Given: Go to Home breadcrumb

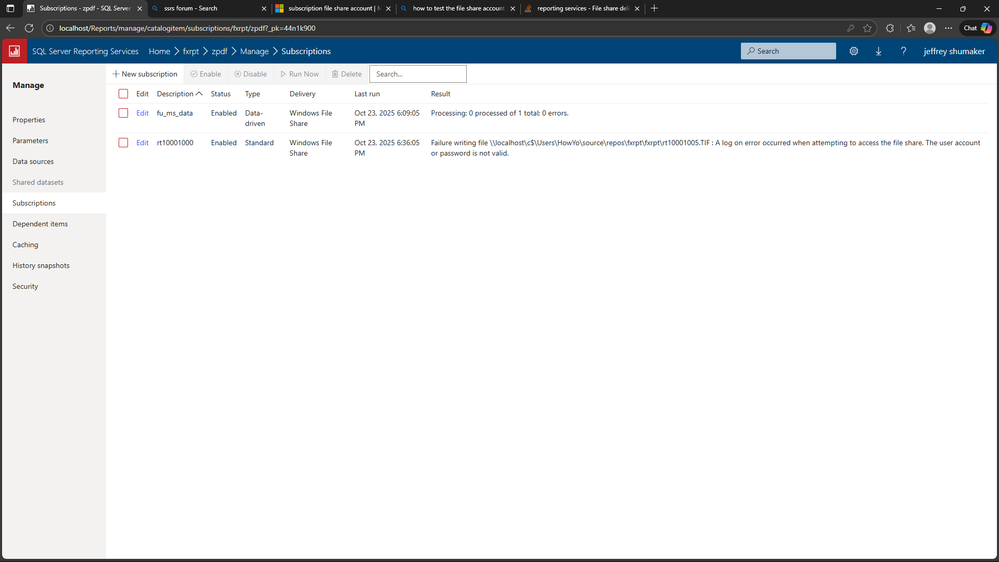Looking at the screenshot, I should tap(159, 52).
